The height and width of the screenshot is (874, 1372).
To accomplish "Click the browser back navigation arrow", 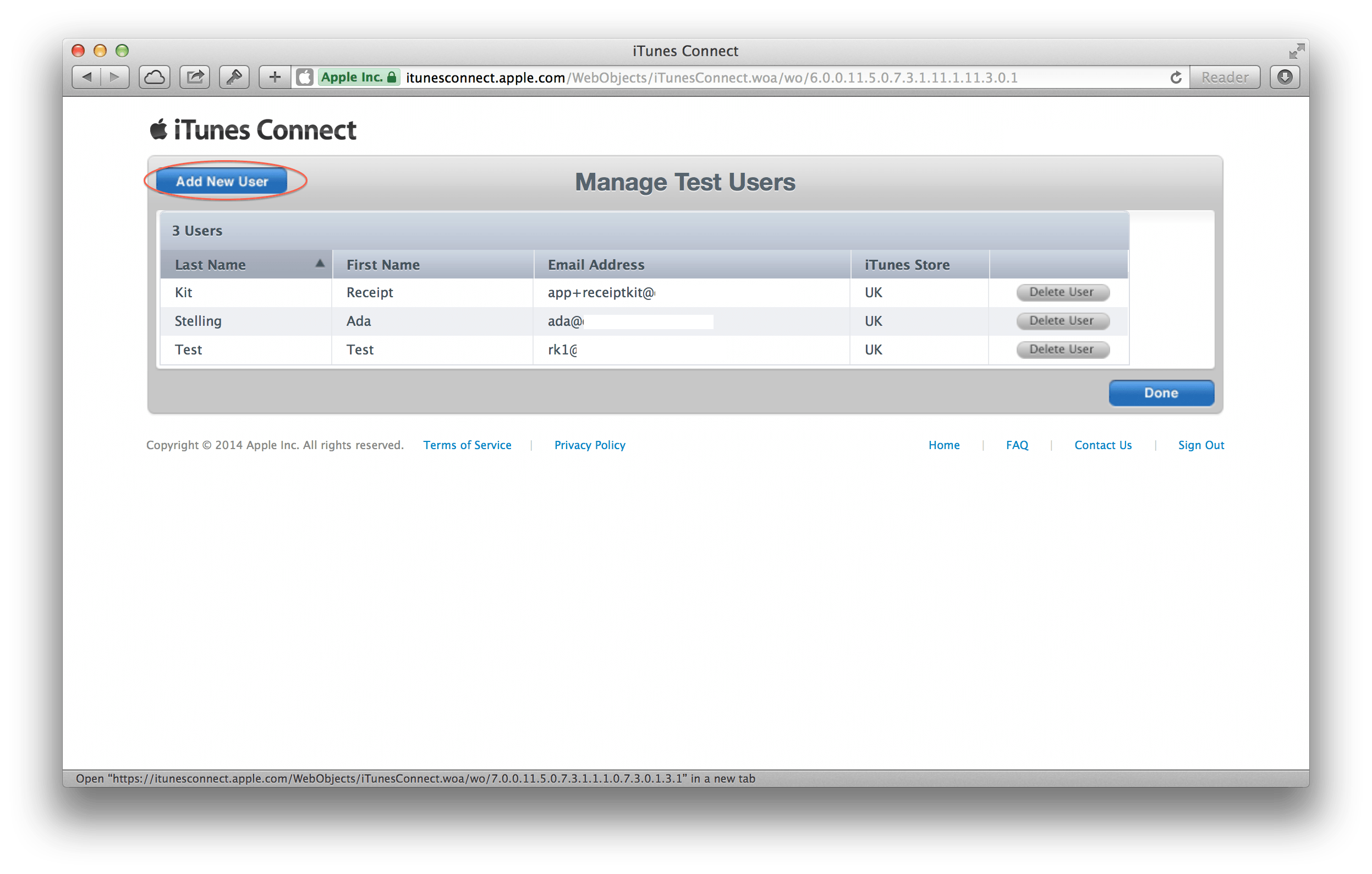I will (83, 77).
